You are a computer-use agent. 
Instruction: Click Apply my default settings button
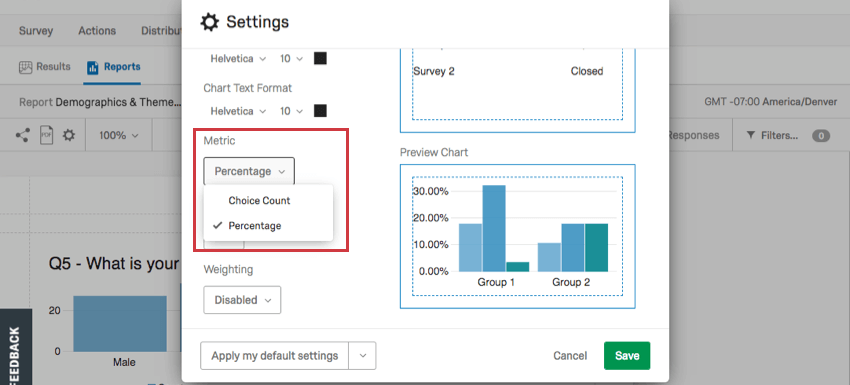click(274, 356)
